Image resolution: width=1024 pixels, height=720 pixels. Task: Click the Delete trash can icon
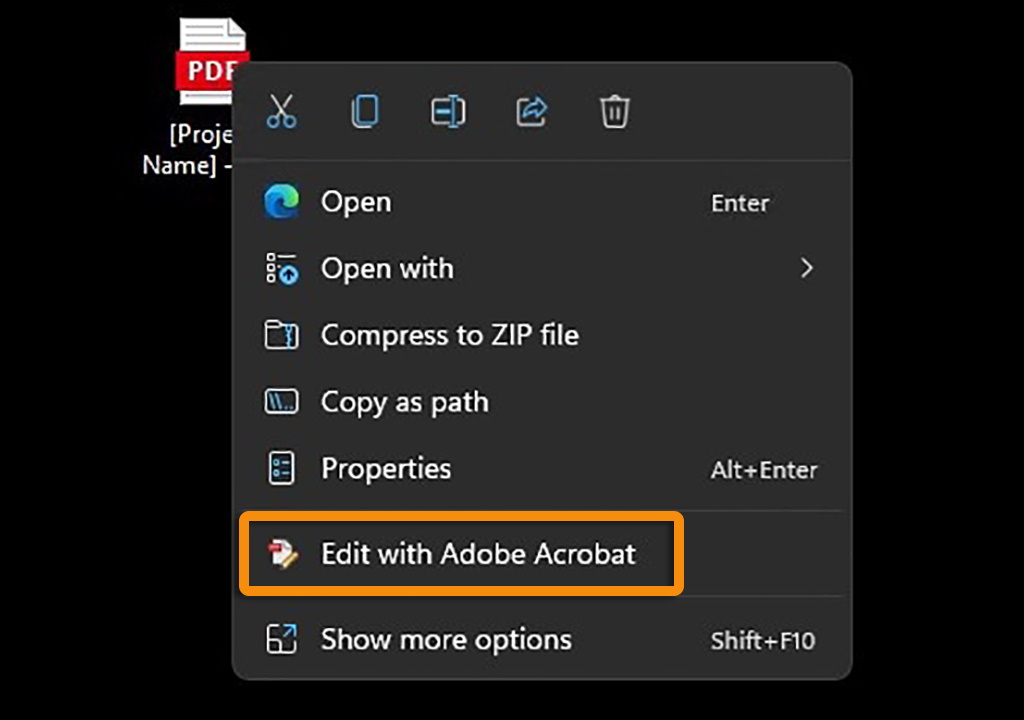[614, 111]
